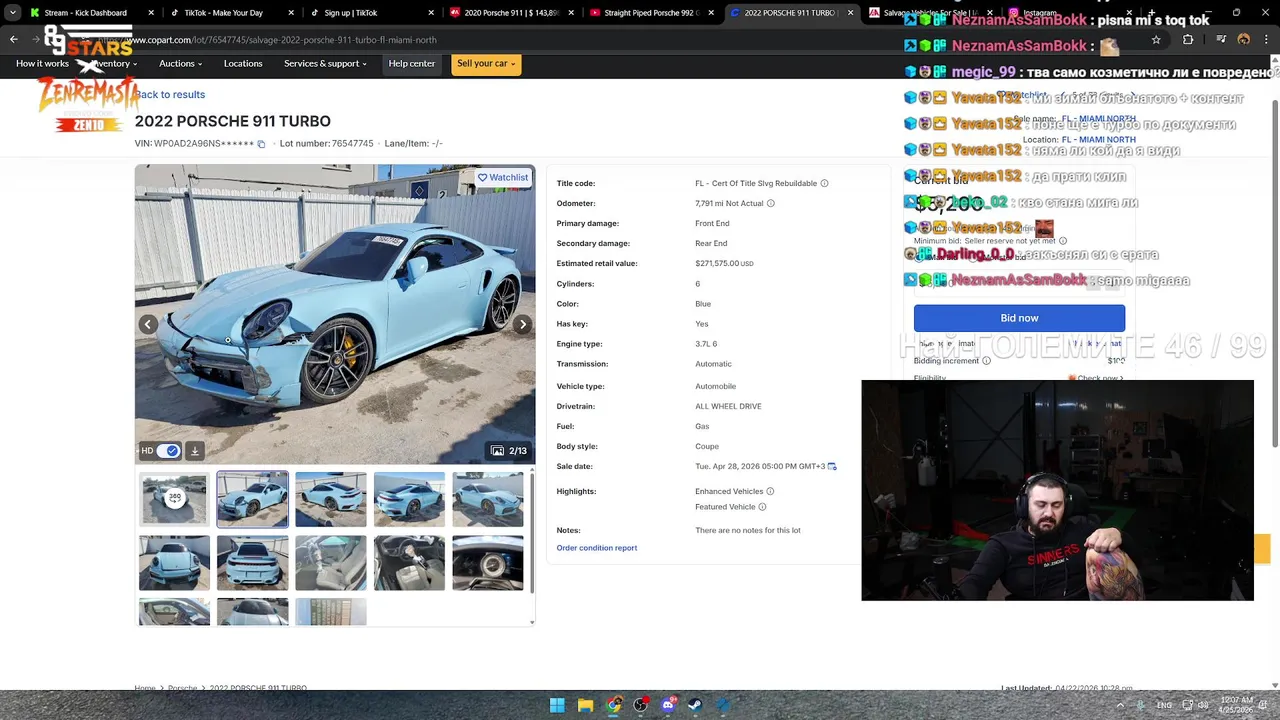1280x720 pixels.
Task: Expand the Auctions menu
Action: click(x=180, y=64)
